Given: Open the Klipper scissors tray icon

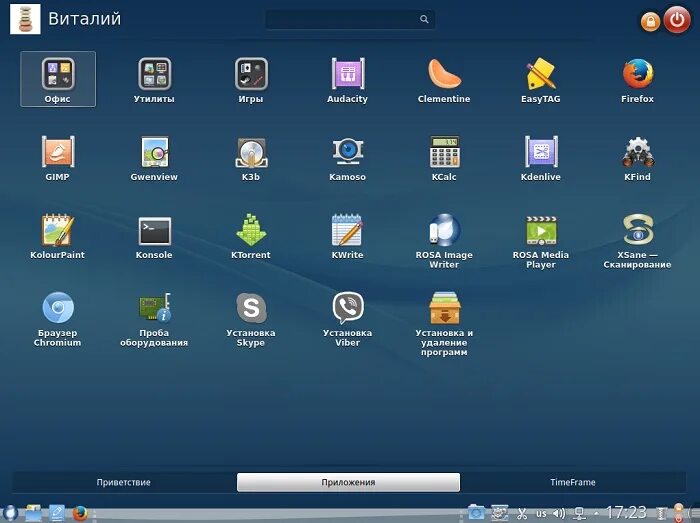Looking at the screenshot, I should click(x=521, y=513).
